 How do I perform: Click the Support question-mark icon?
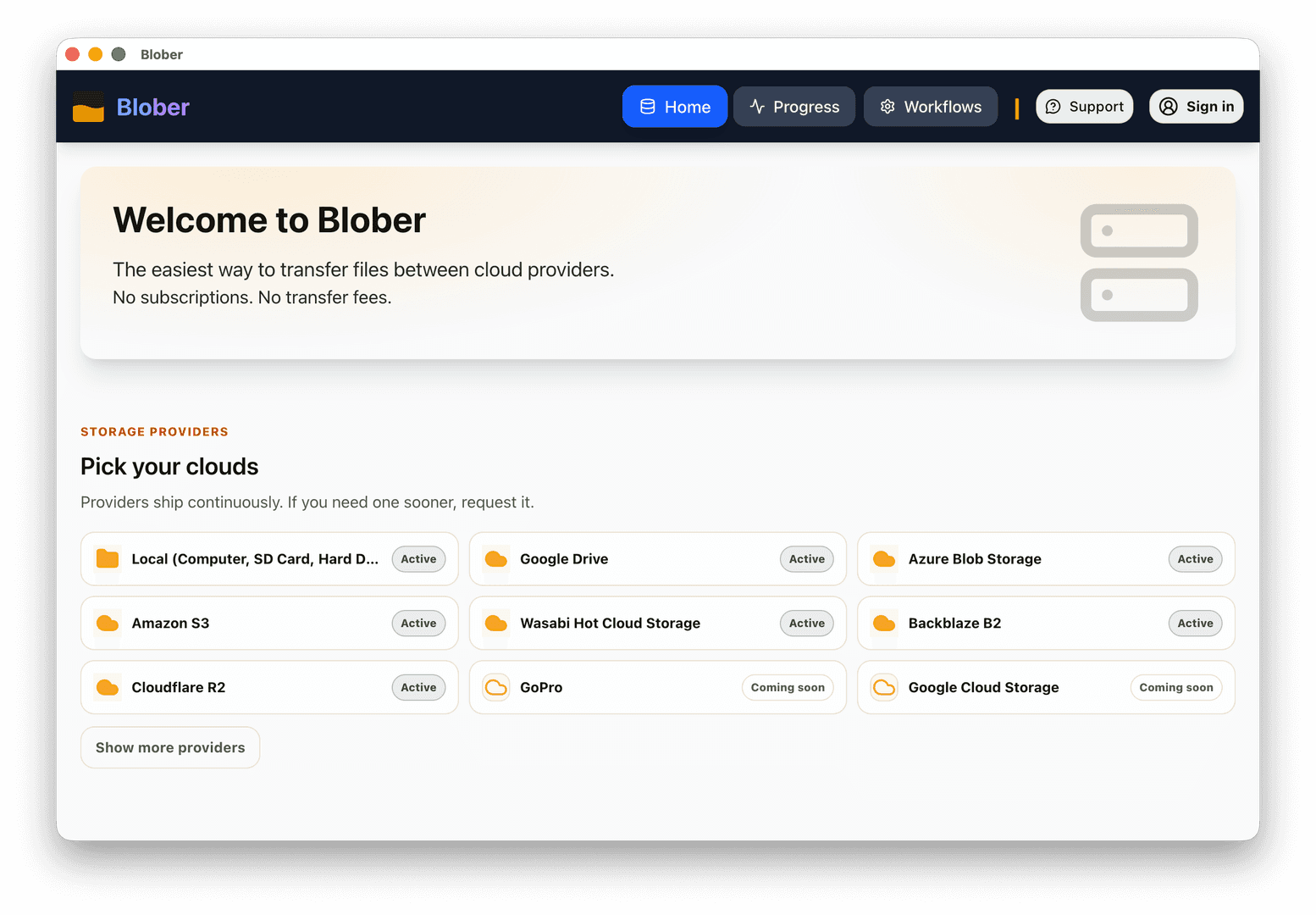1053,106
